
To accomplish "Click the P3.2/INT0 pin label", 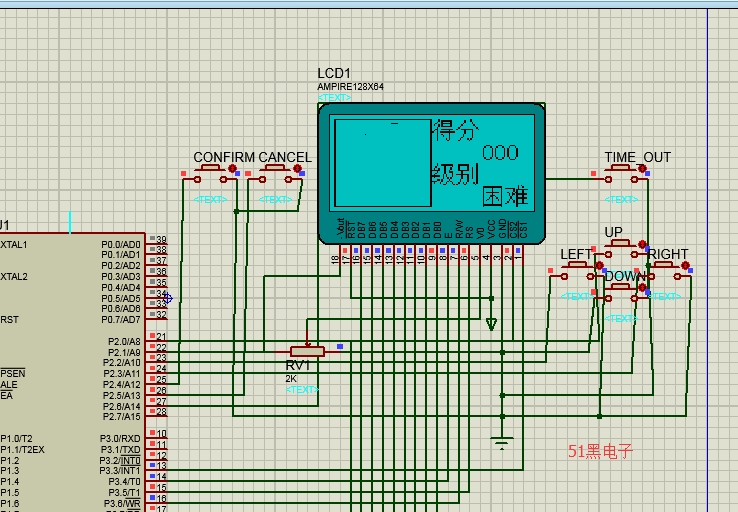I will coord(120,460).
